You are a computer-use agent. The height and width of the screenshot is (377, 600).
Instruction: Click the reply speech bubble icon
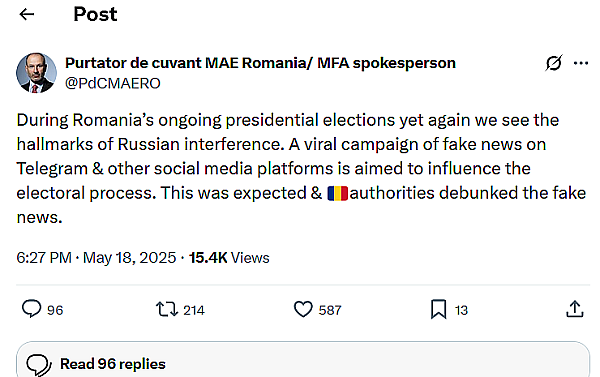[x=31, y=309]
